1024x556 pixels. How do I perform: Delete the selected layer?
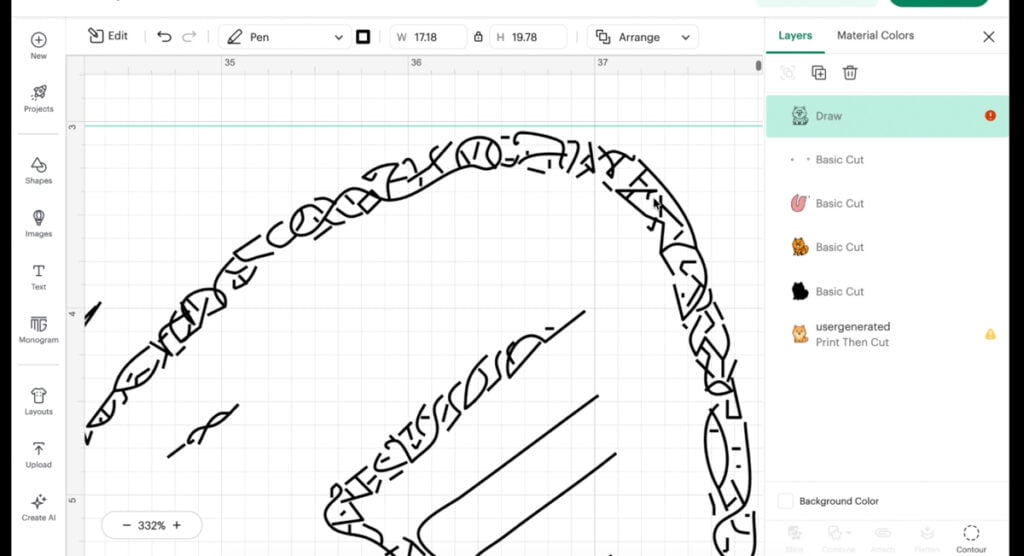[x=850, y=73]
